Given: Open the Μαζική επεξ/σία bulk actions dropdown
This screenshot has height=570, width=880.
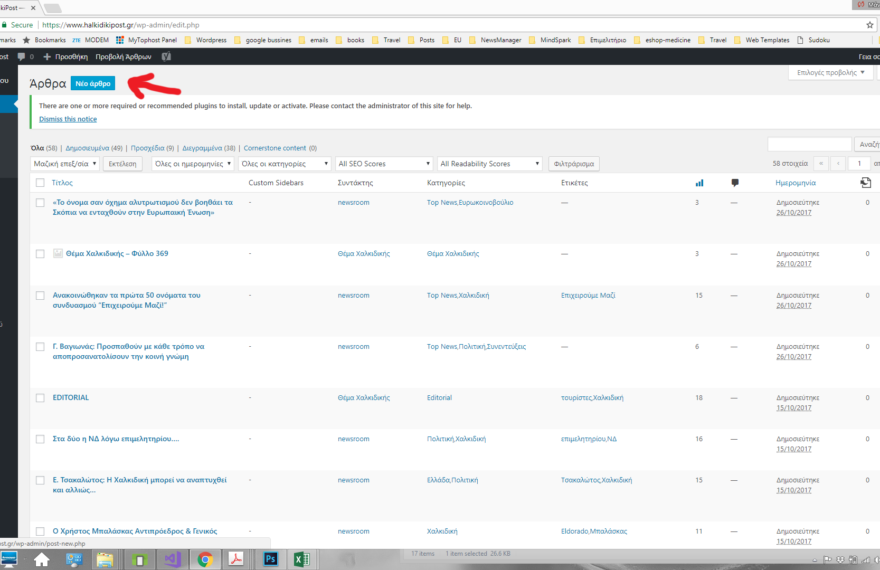Looking at the screenshot, I should click(65, 163).
